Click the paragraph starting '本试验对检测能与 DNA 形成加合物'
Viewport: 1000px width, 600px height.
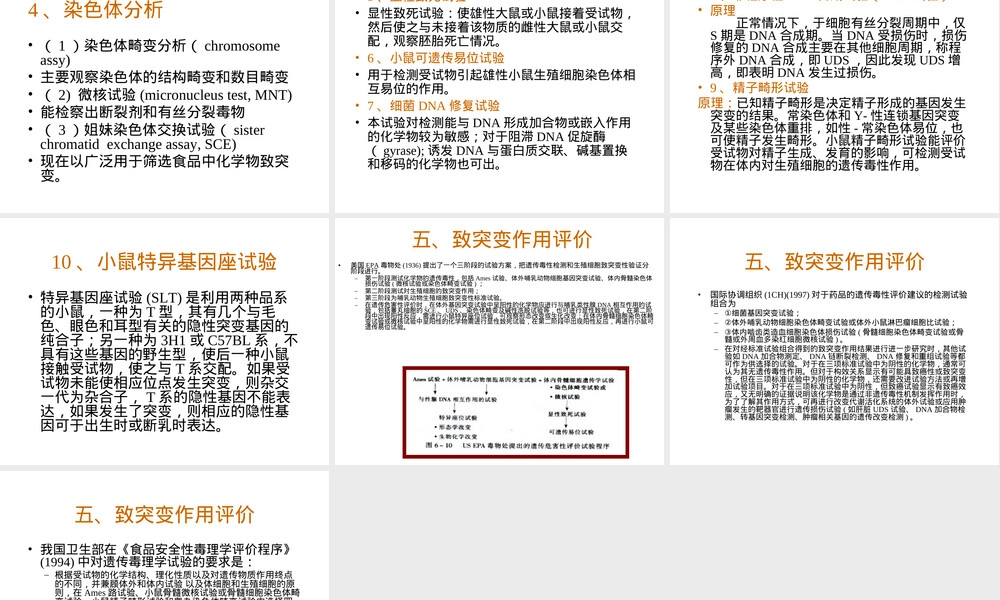coord(499,143)
